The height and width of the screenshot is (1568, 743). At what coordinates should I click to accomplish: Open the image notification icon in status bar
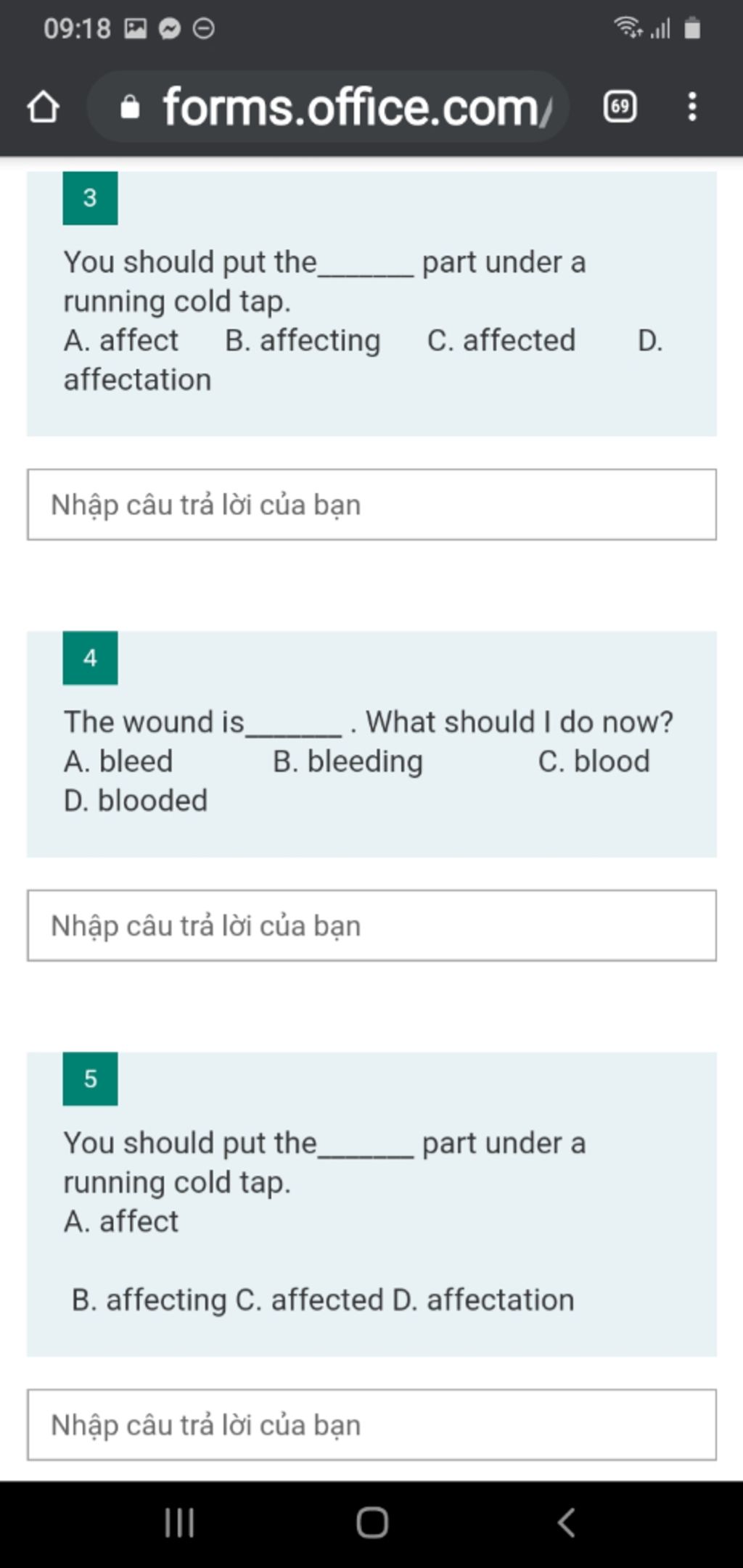[x=136, y=29]
